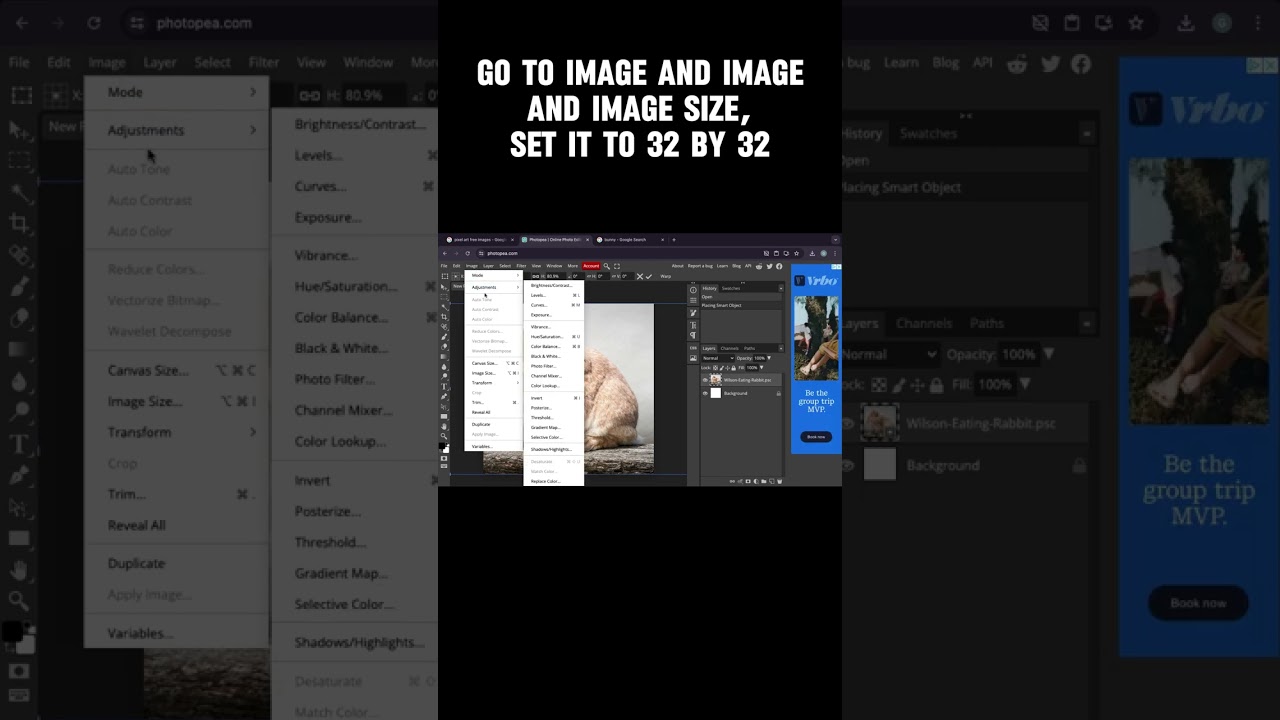Viewport: 1280px width, 720px height.
Task: Open the Info panel icon in the small inset
Action: [693, 289]
